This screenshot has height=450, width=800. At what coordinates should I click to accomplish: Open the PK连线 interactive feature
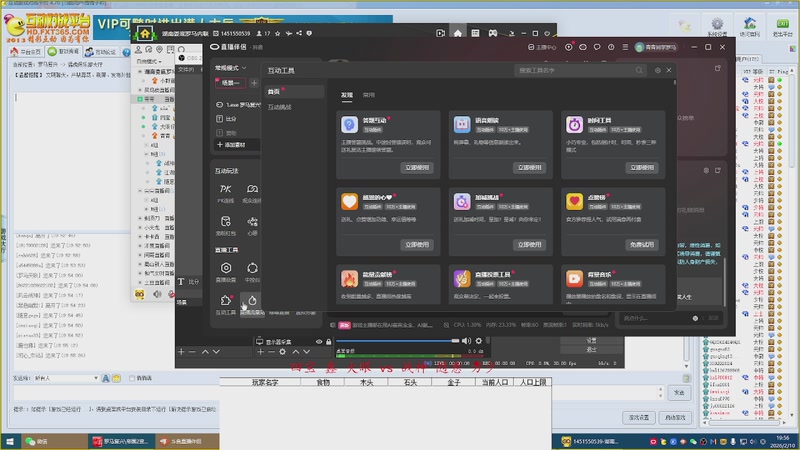tap(225, 189)
